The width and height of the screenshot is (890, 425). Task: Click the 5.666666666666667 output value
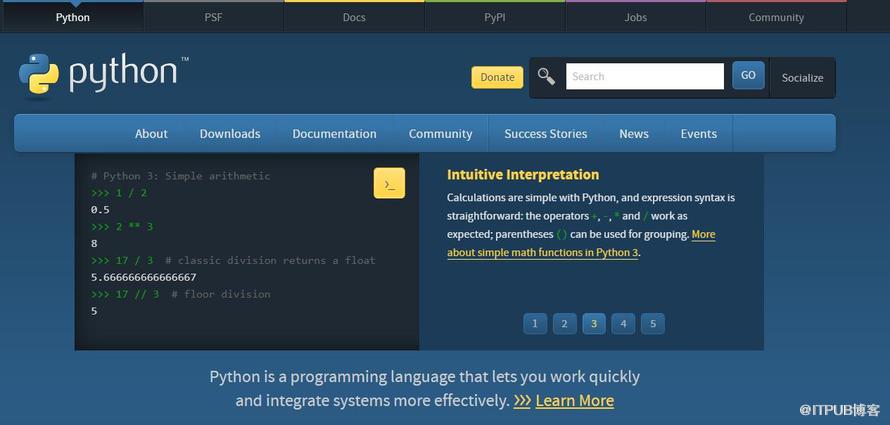point(144,277)
